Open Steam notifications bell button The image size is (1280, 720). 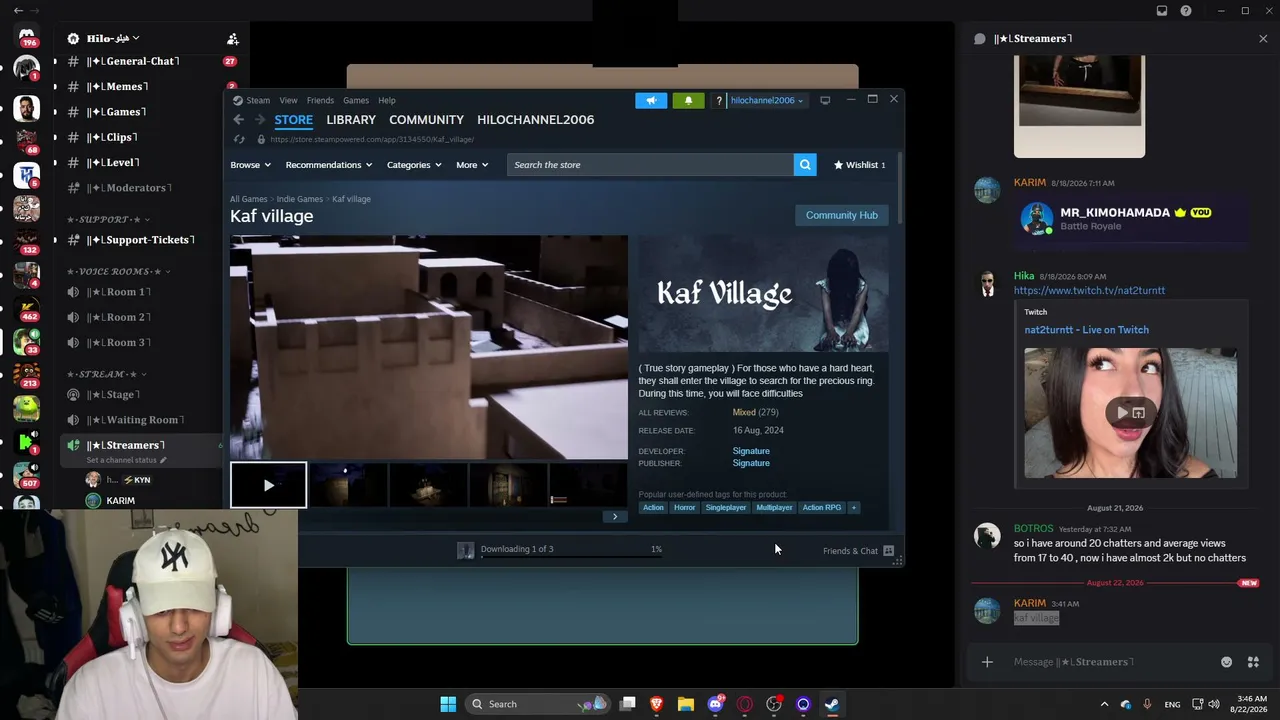pyautogui.click(x=688, y=100)
